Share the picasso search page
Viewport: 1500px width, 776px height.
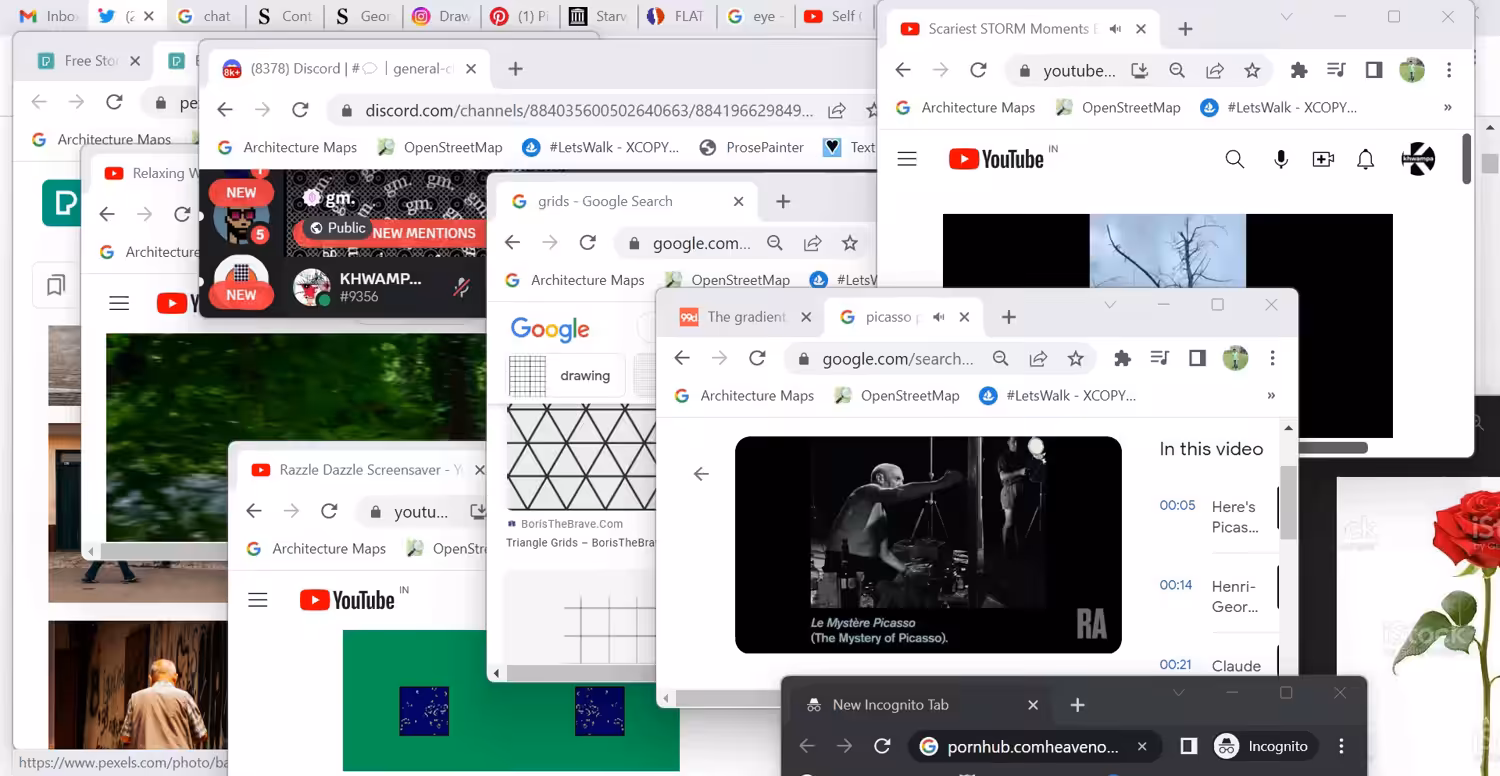(1038, 358)
